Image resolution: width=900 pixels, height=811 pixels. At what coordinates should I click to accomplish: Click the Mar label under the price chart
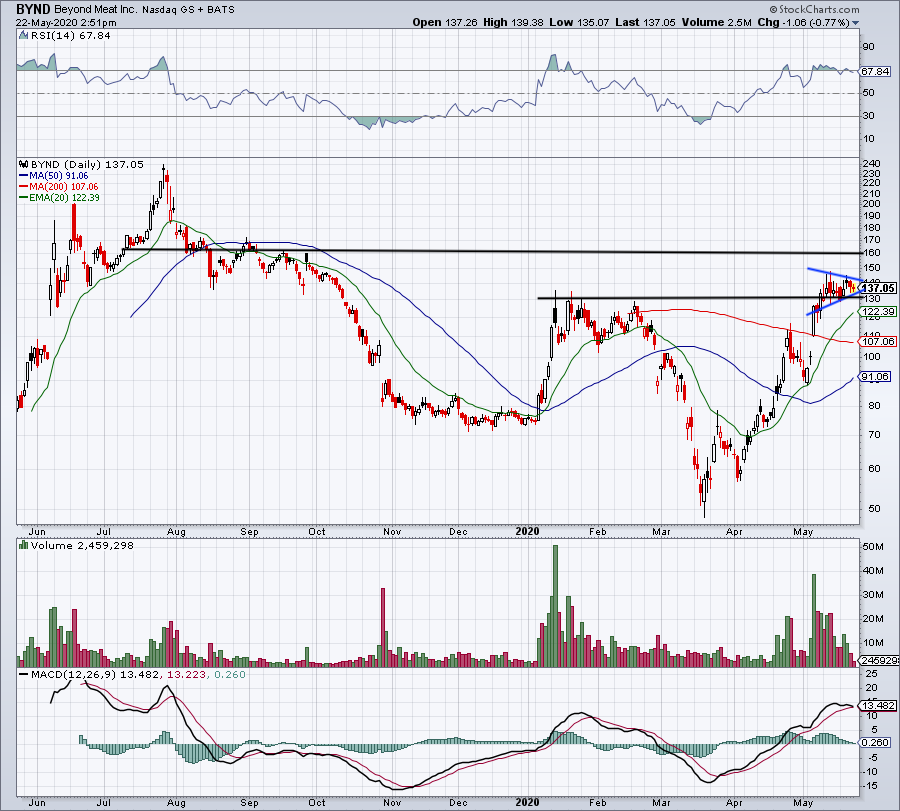pos(662,531)
